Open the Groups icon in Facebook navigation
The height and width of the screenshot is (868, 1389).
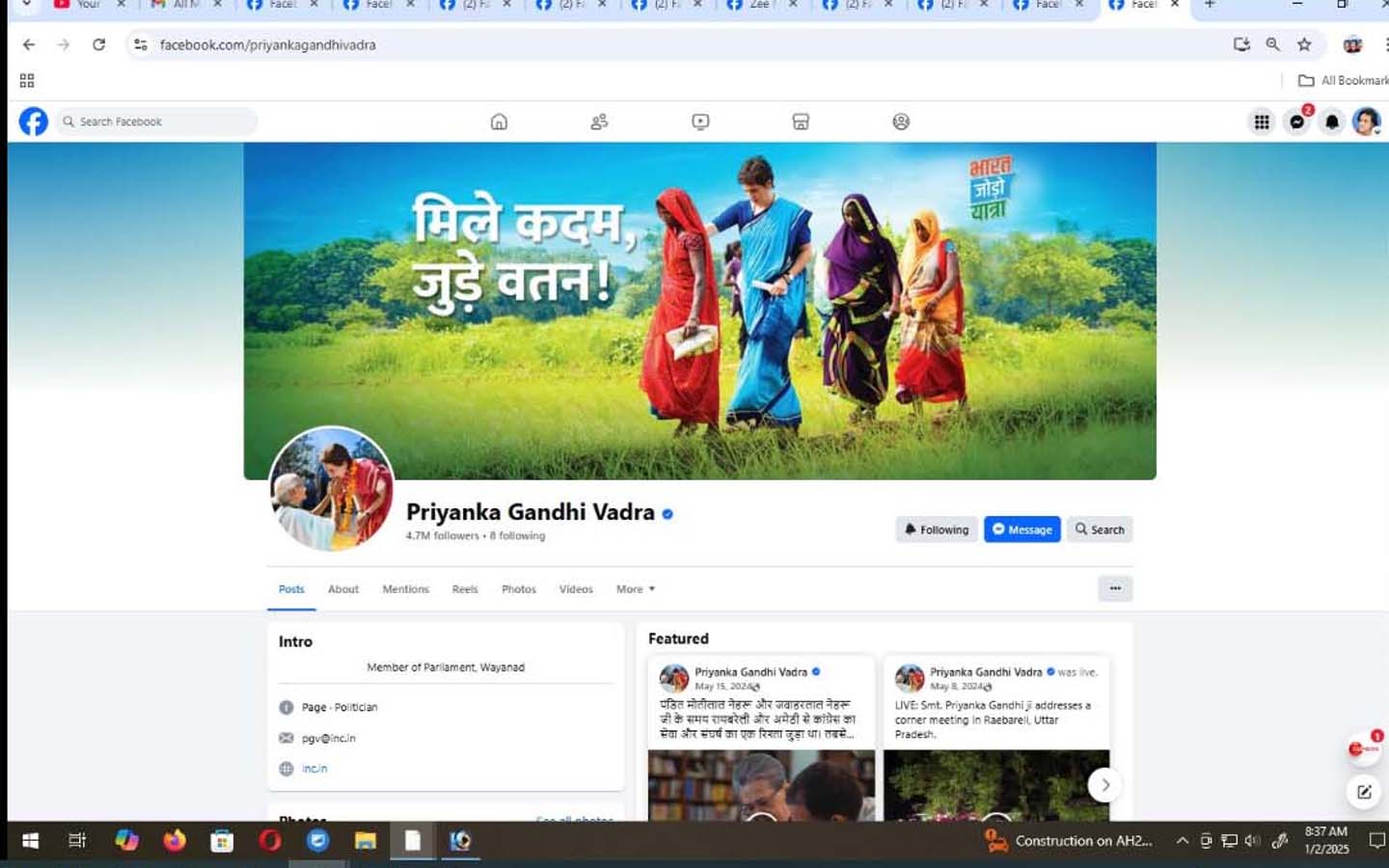click(x=901, y=122)
